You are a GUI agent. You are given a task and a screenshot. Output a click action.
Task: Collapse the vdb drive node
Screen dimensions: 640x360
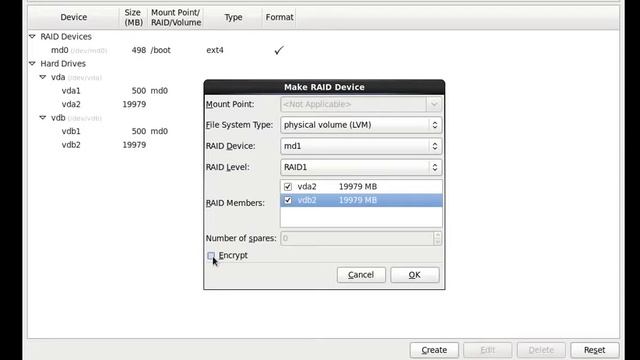pyautogui.click(x=43, y=118)
